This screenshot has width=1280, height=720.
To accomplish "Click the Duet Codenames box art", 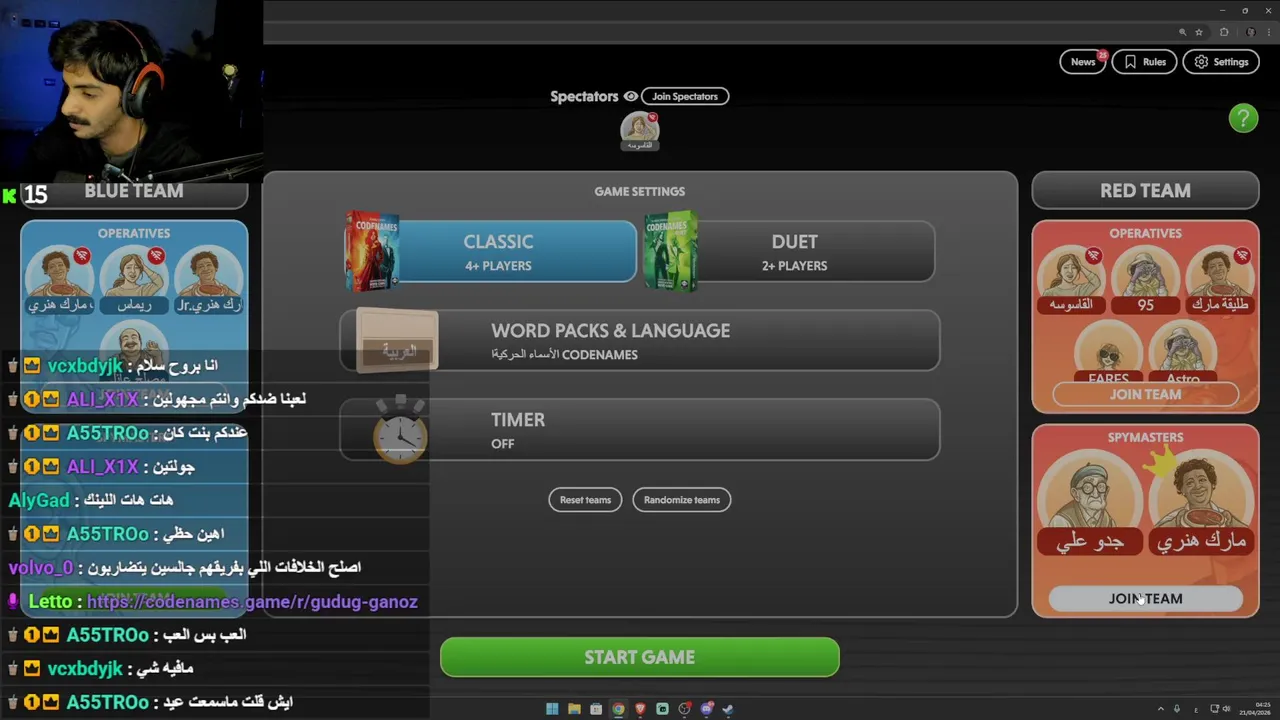I will pos(670,251).
